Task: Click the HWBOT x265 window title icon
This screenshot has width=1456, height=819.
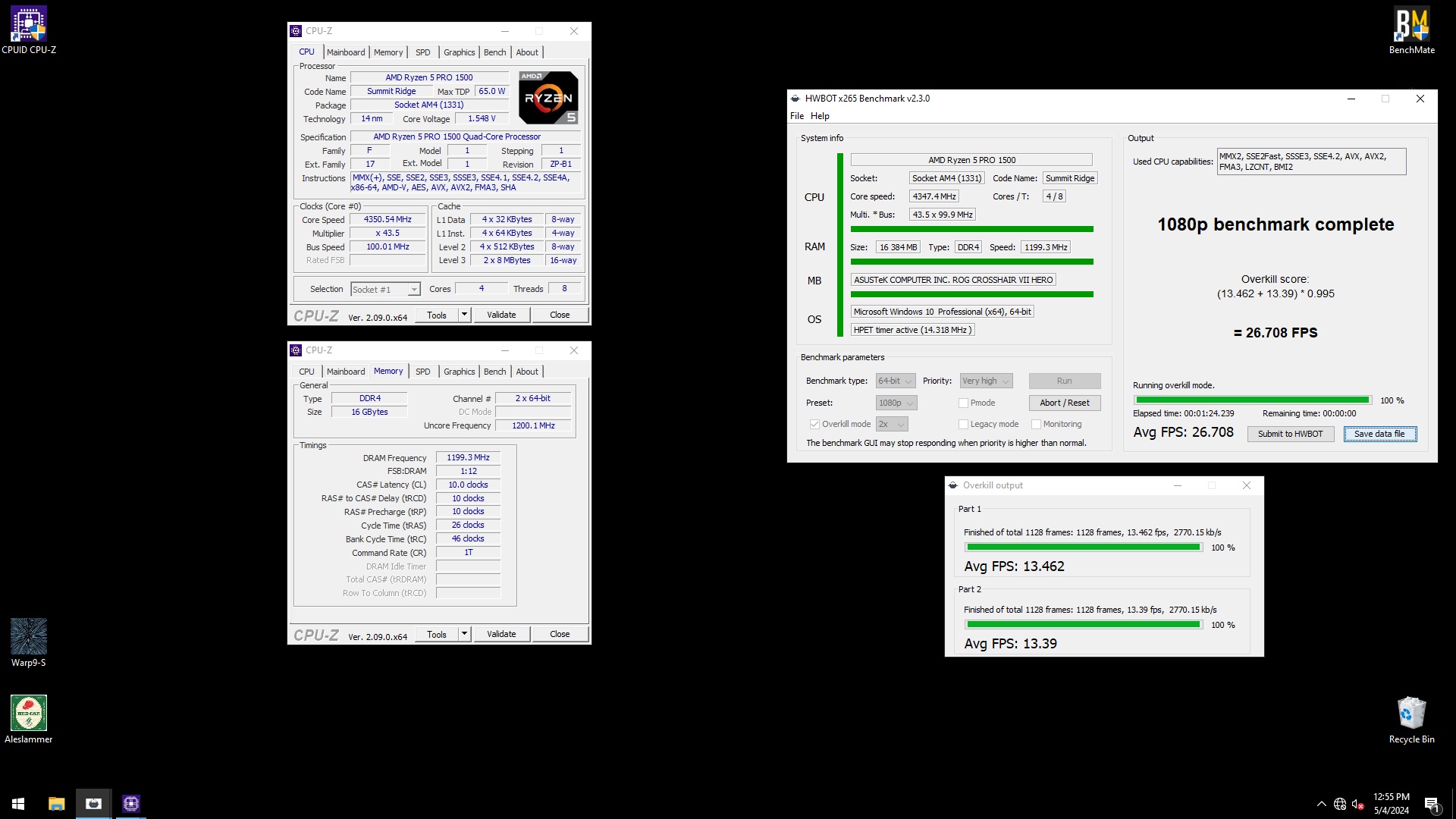Action: click(795, 99)
